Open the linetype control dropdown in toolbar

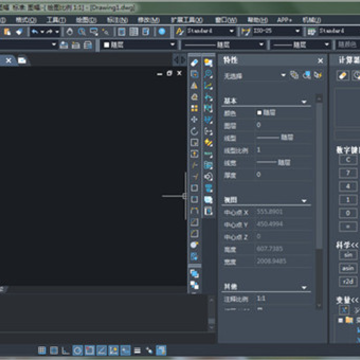click(x=223, y=45)
